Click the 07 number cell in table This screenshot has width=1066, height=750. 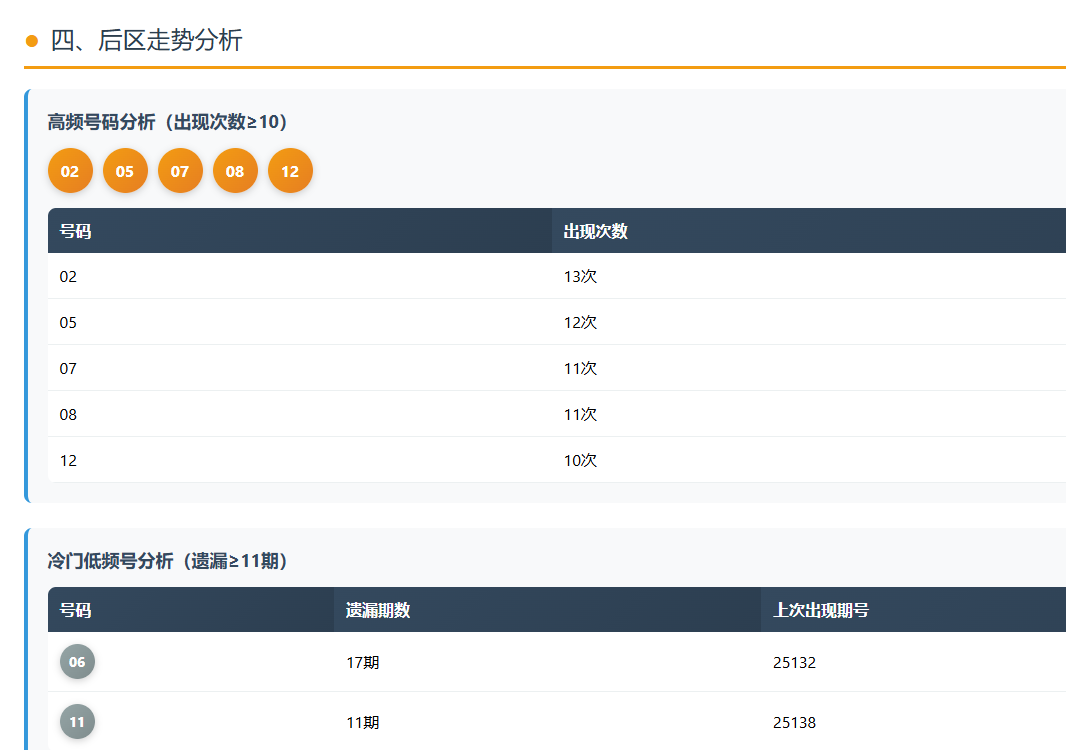pyautogui.click(x=68, y=369)
